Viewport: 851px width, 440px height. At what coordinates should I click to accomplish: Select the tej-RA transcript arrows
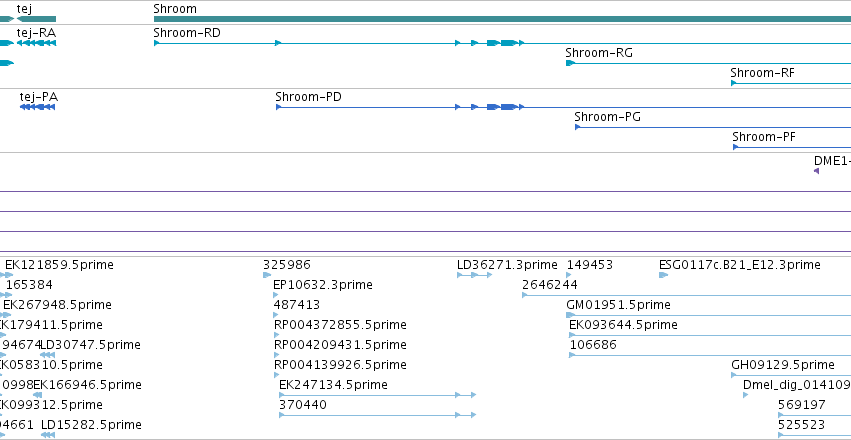click(36, 43)
